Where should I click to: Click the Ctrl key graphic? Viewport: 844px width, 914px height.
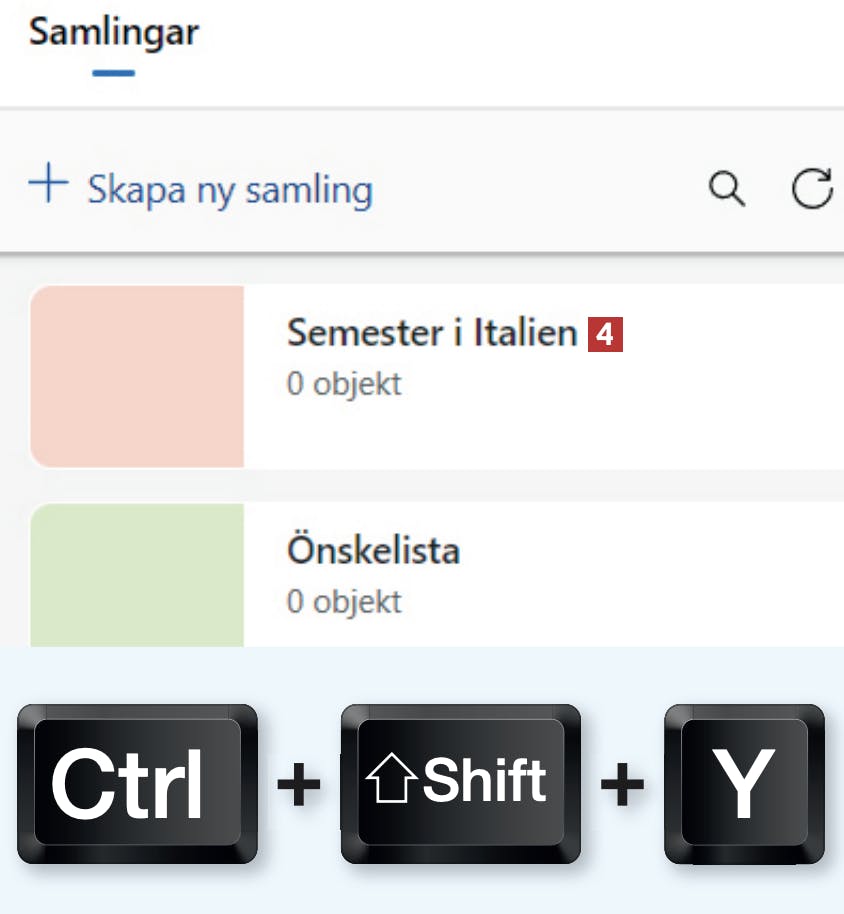[x=137, y=783]
